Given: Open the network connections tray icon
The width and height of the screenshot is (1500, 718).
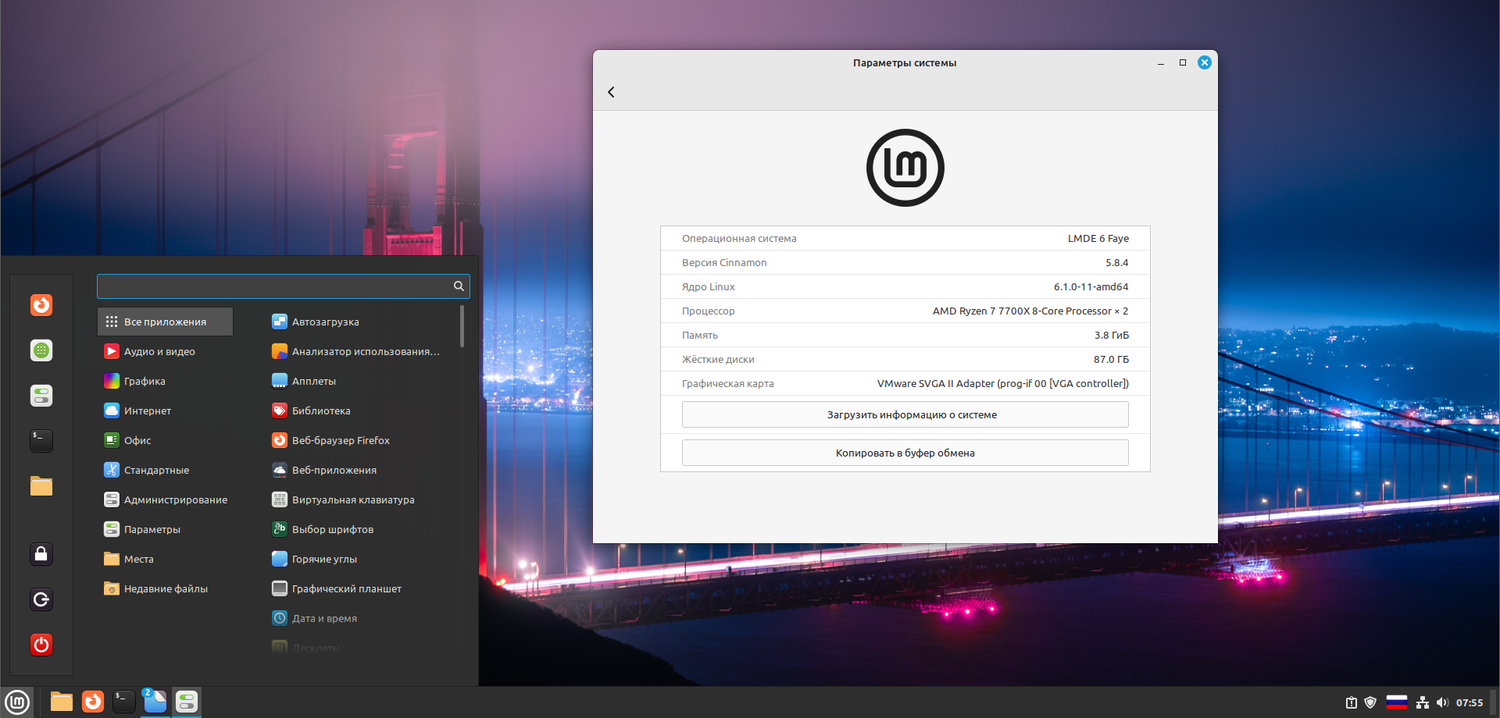Looking at the screenshot, I should (x=1422, y=702).
